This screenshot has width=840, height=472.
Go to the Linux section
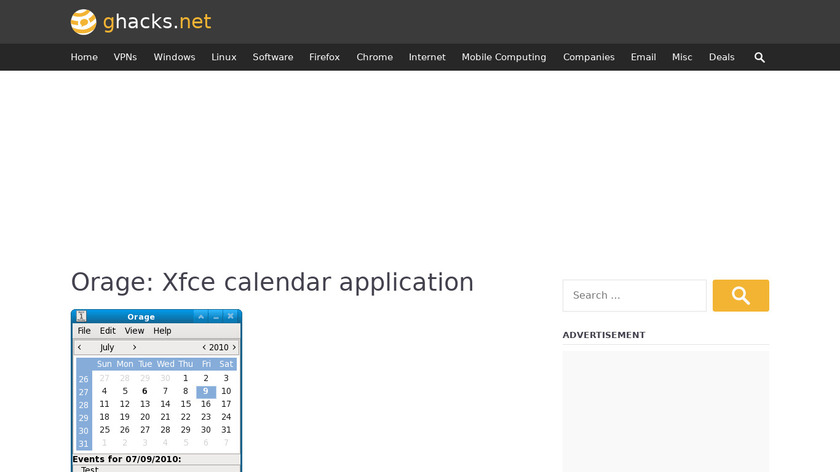[x=224, y=57]
